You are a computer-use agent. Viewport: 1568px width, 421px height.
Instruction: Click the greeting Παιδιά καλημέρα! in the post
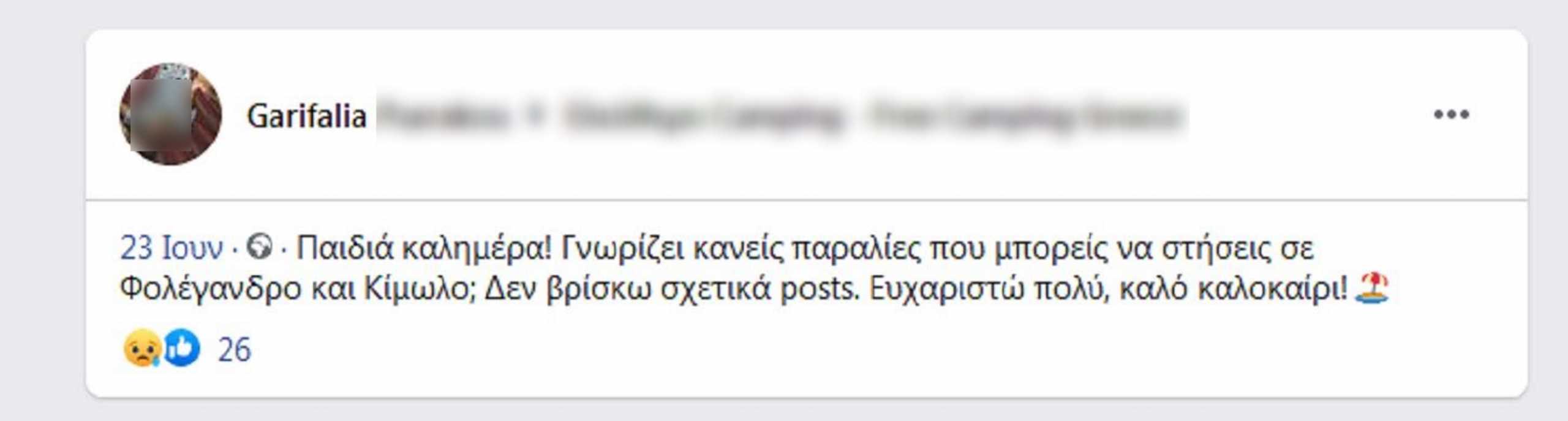pyautogui.click(x=424, y=248)
